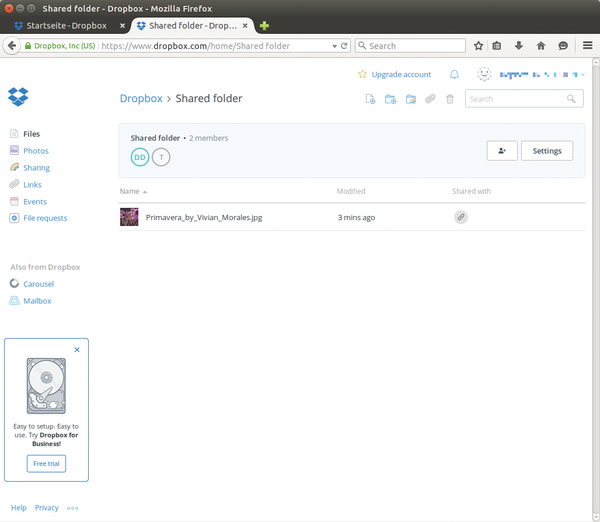The width and height of the screenshot is (600, 522).
Task: Click the Dropbox search magnifier icon
Action: click(571, 99)
